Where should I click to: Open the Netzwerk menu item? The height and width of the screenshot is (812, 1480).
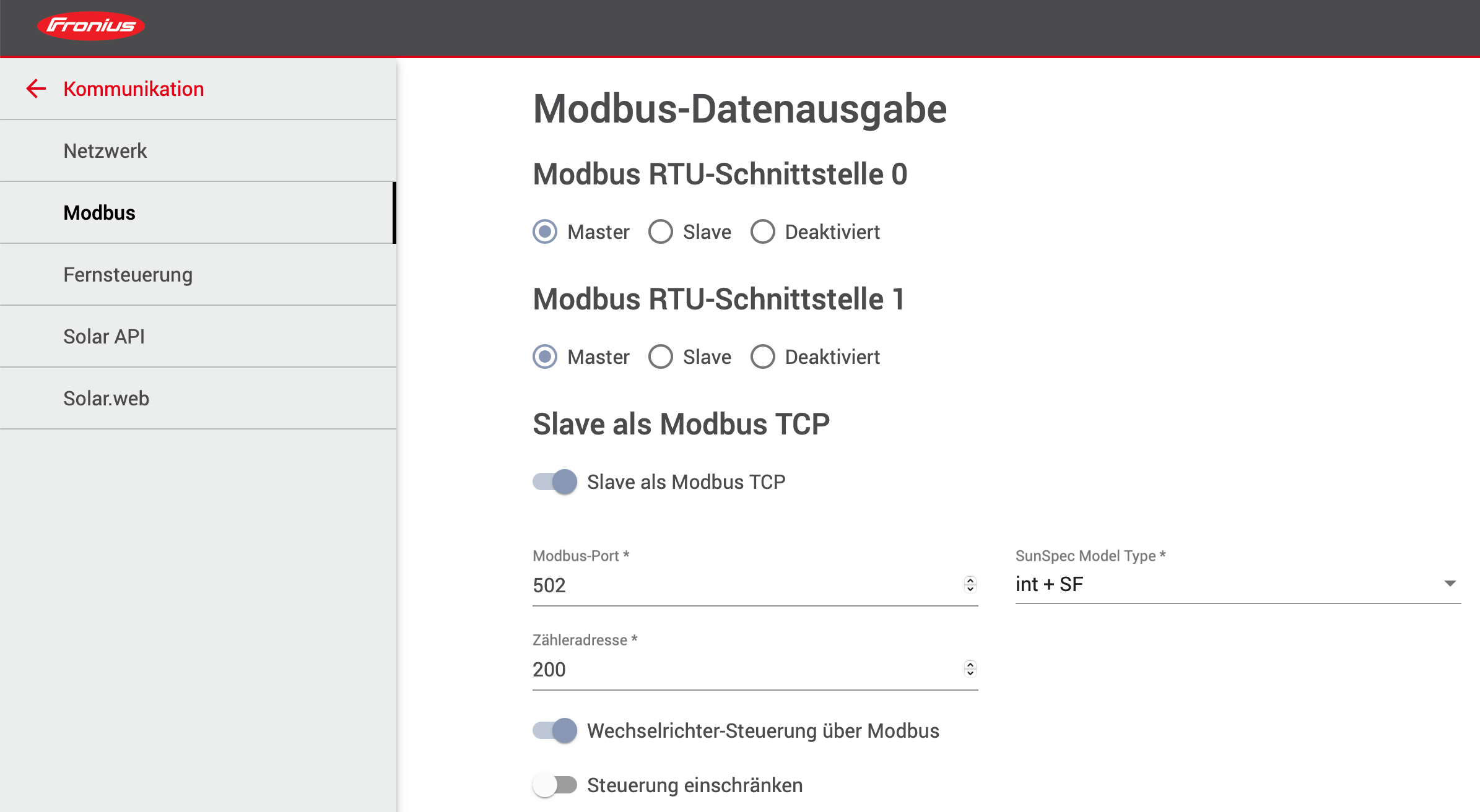(105, 151)
